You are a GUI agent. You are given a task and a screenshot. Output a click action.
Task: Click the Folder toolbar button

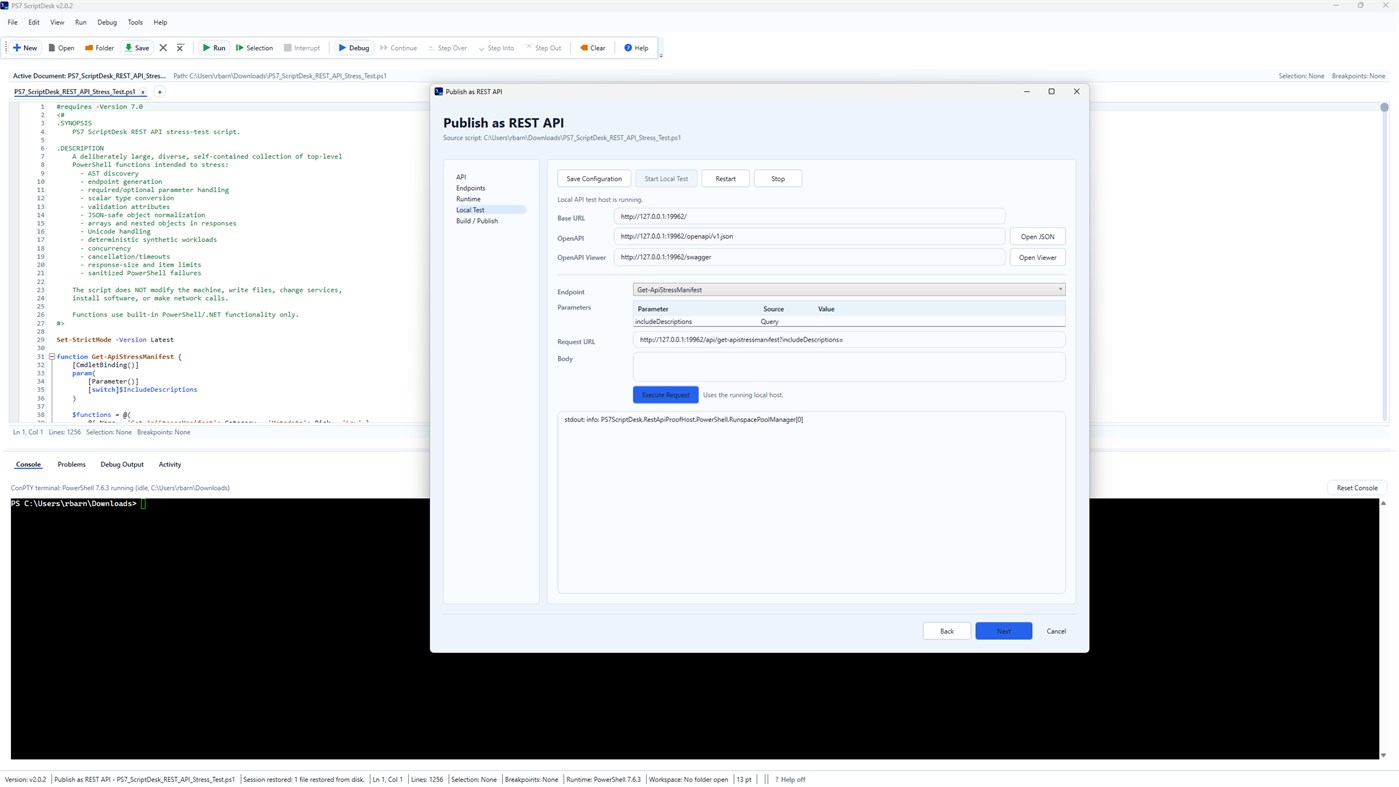99,48
